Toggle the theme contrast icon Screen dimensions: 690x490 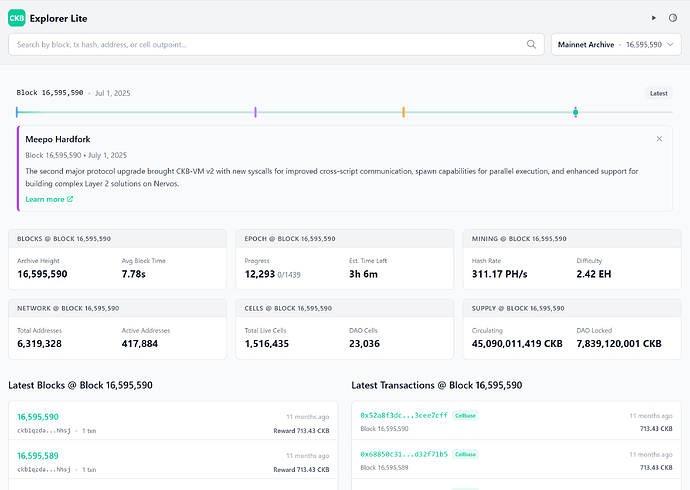tap(672, 18)
